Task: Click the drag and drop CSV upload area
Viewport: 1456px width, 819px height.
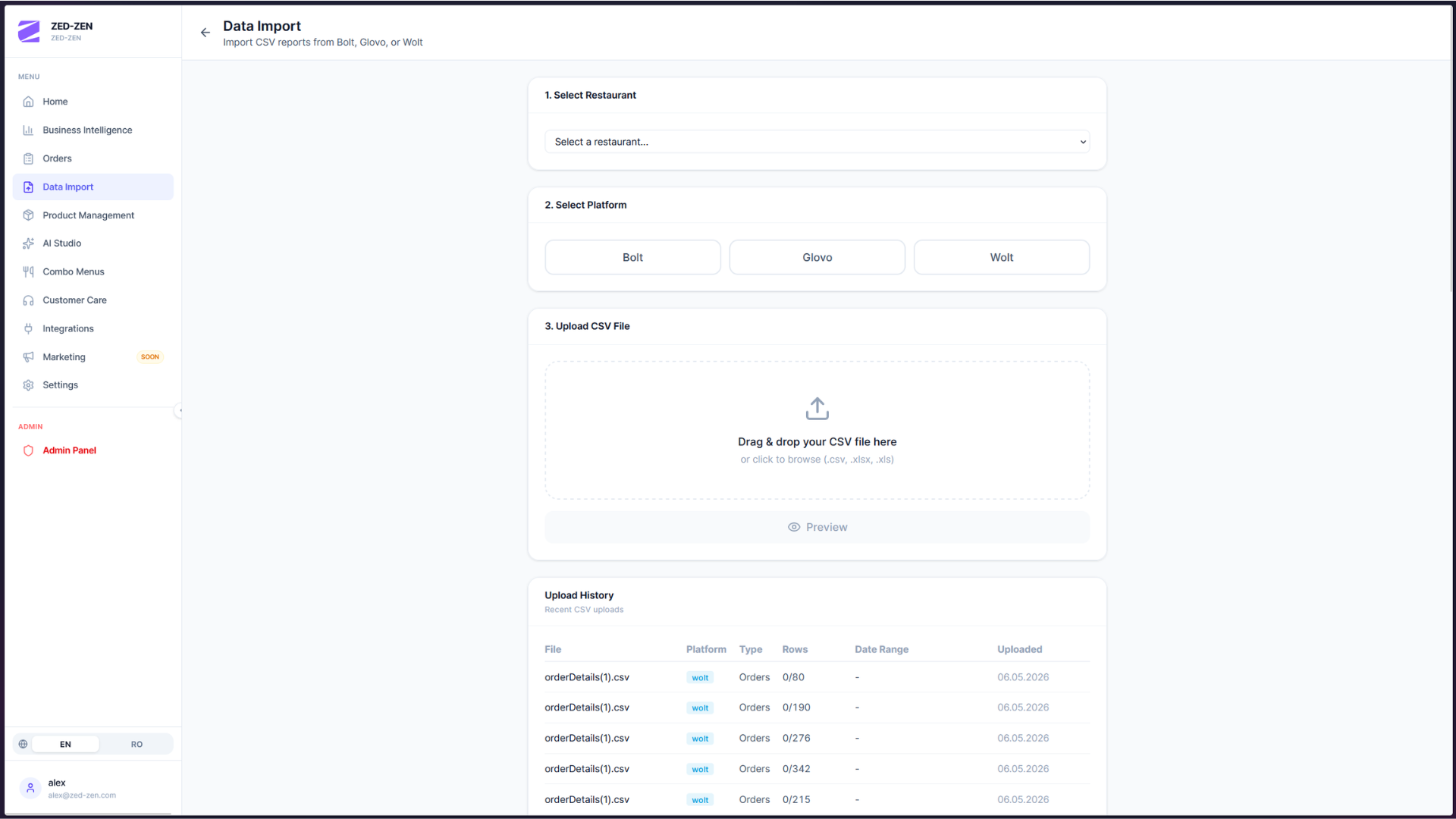Action: coord(817,430)
